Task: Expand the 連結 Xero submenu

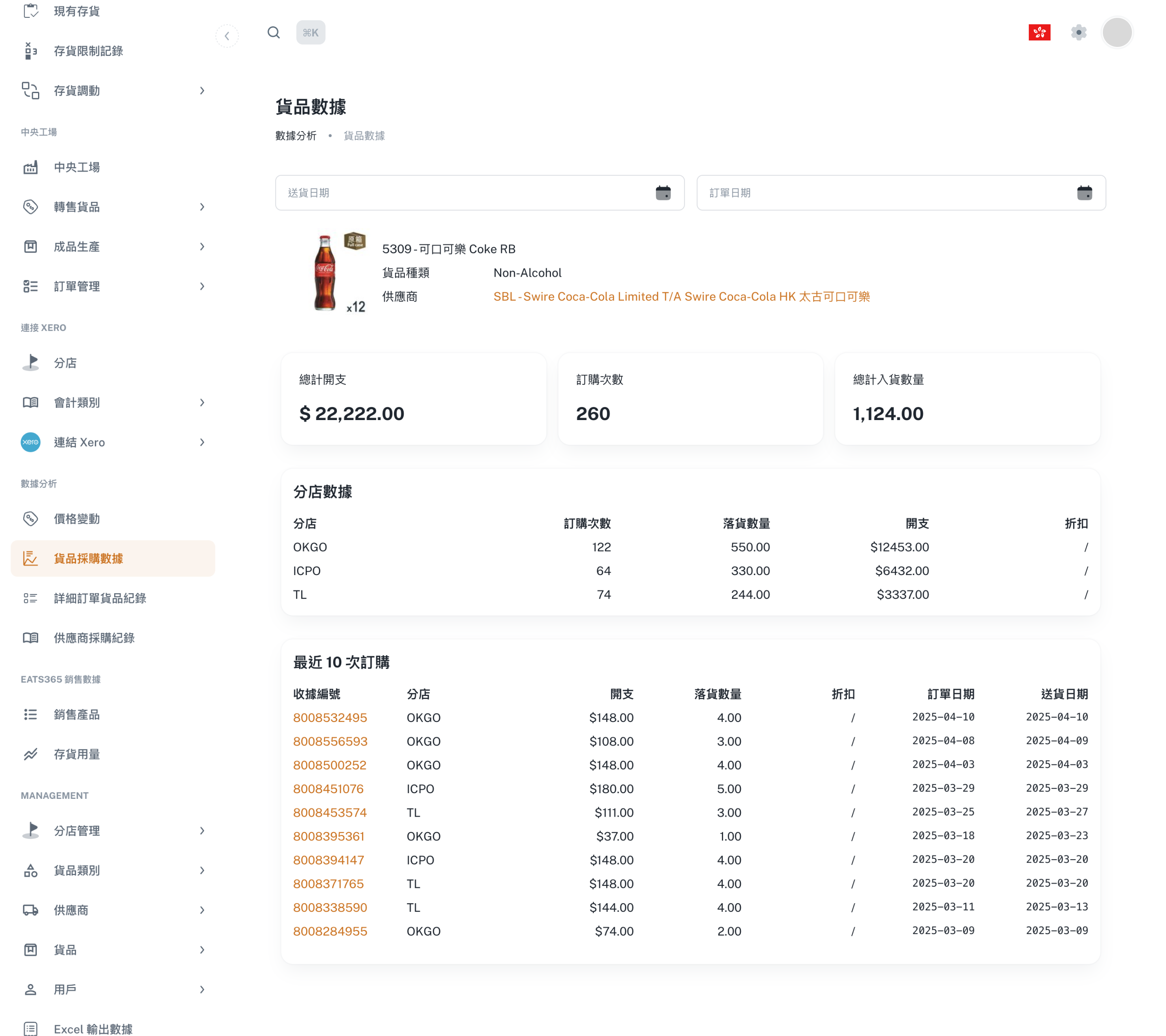Action: click(x=202, y=442)
